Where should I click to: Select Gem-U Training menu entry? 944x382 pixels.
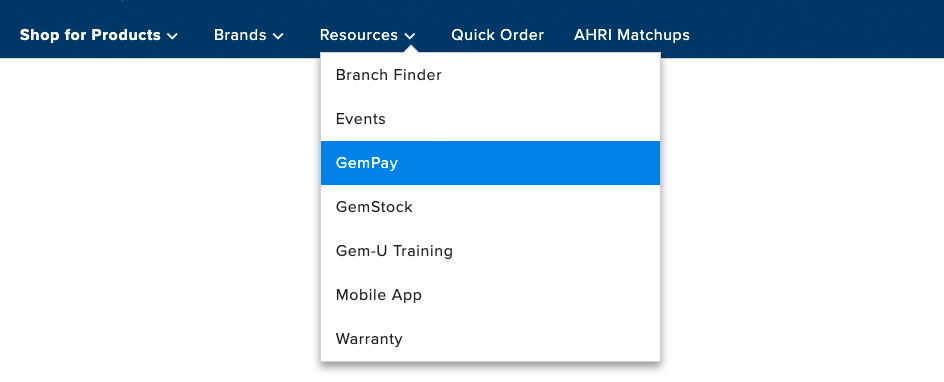(x=490, y=251)
